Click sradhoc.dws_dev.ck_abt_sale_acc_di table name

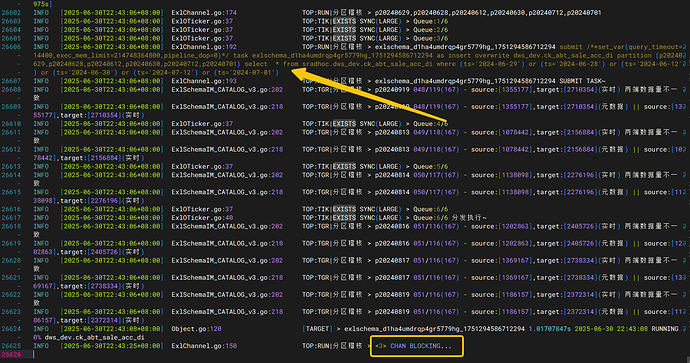click(367, 64)
